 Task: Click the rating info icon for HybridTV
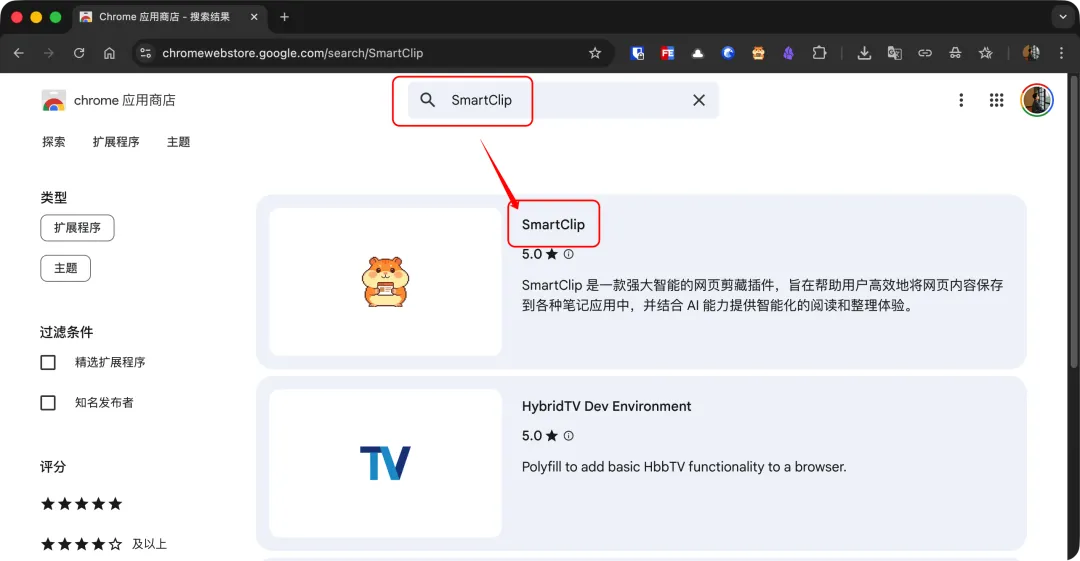(x=568, y=436)
